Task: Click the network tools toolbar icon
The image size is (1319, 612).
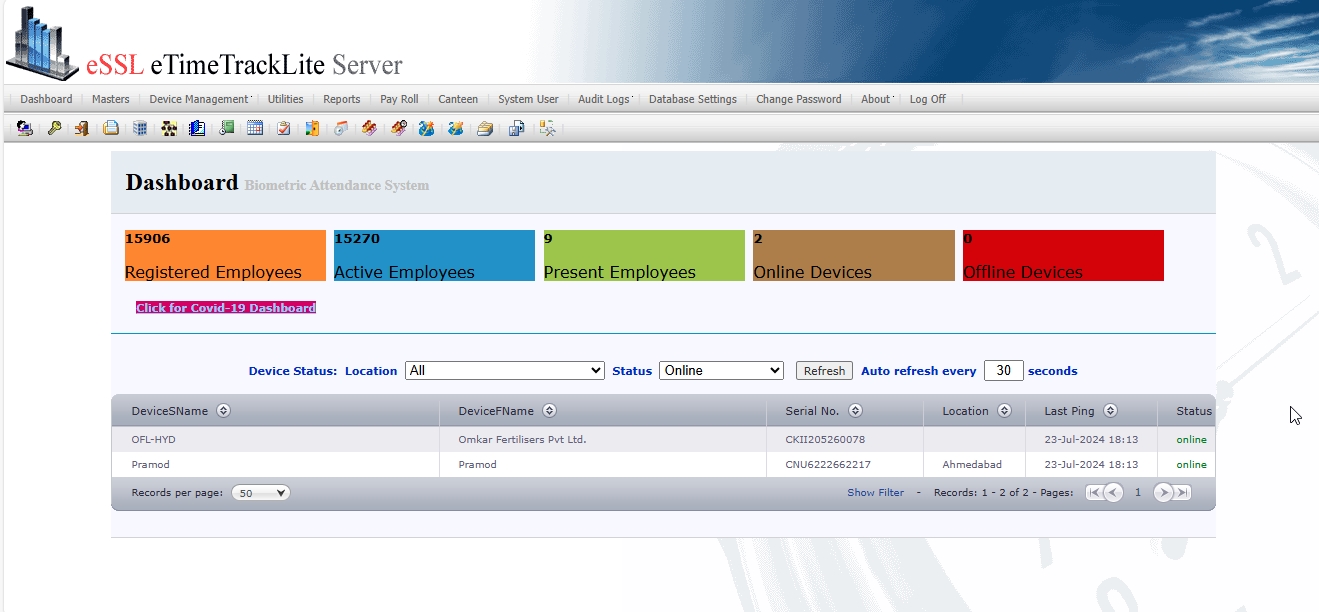Action: pyautogui.click(x=547, y=128)
